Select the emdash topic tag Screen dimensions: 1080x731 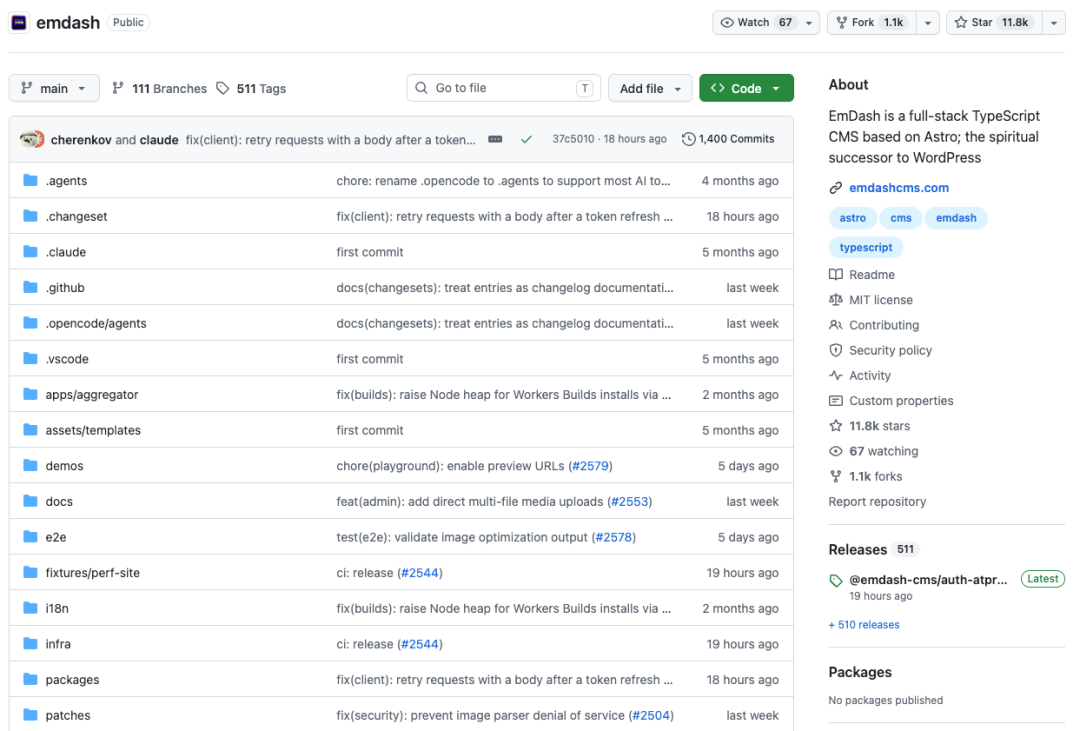pyautogui.click(x=956, y=218)
